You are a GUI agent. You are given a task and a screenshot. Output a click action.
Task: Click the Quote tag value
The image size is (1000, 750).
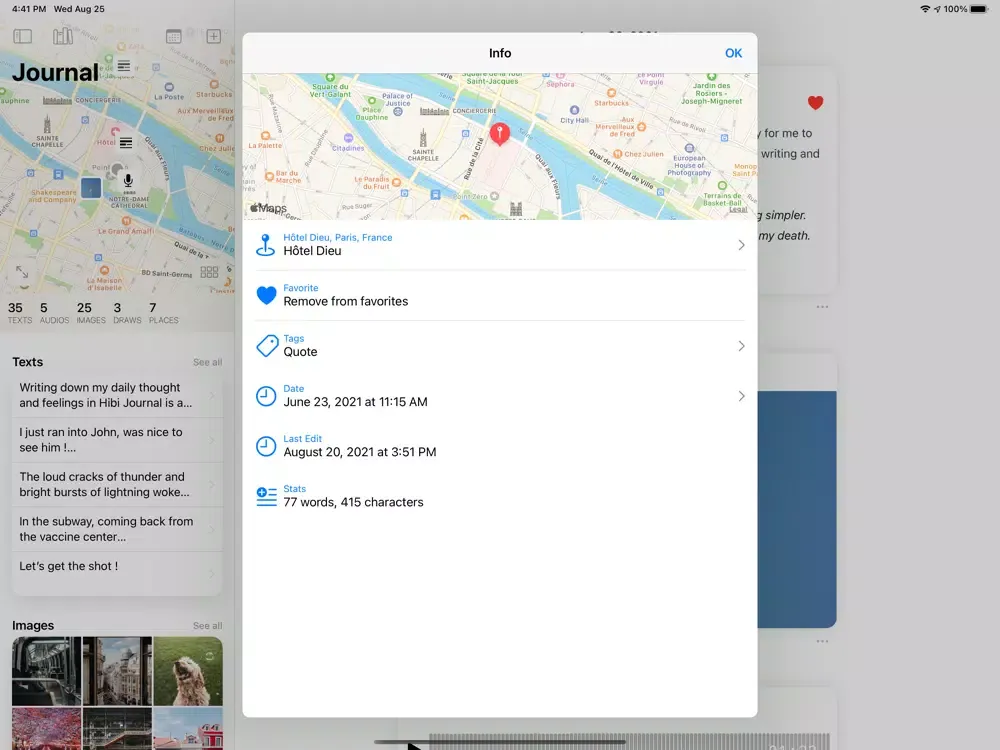(x=300, y=351)
